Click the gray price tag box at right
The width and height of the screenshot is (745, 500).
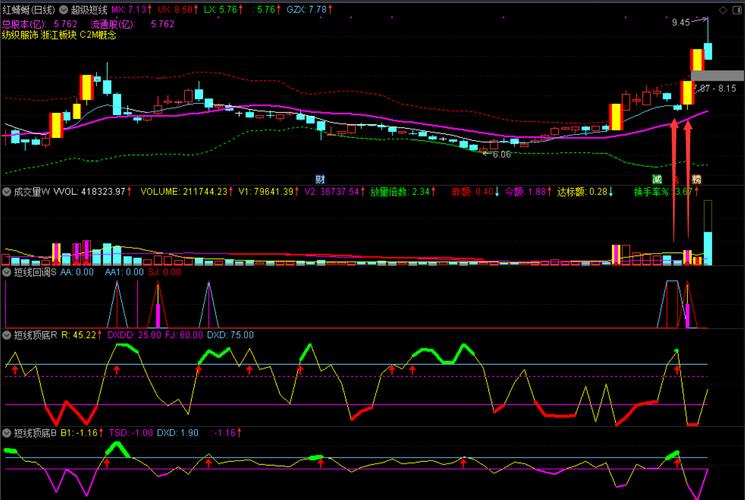point(716,75)
